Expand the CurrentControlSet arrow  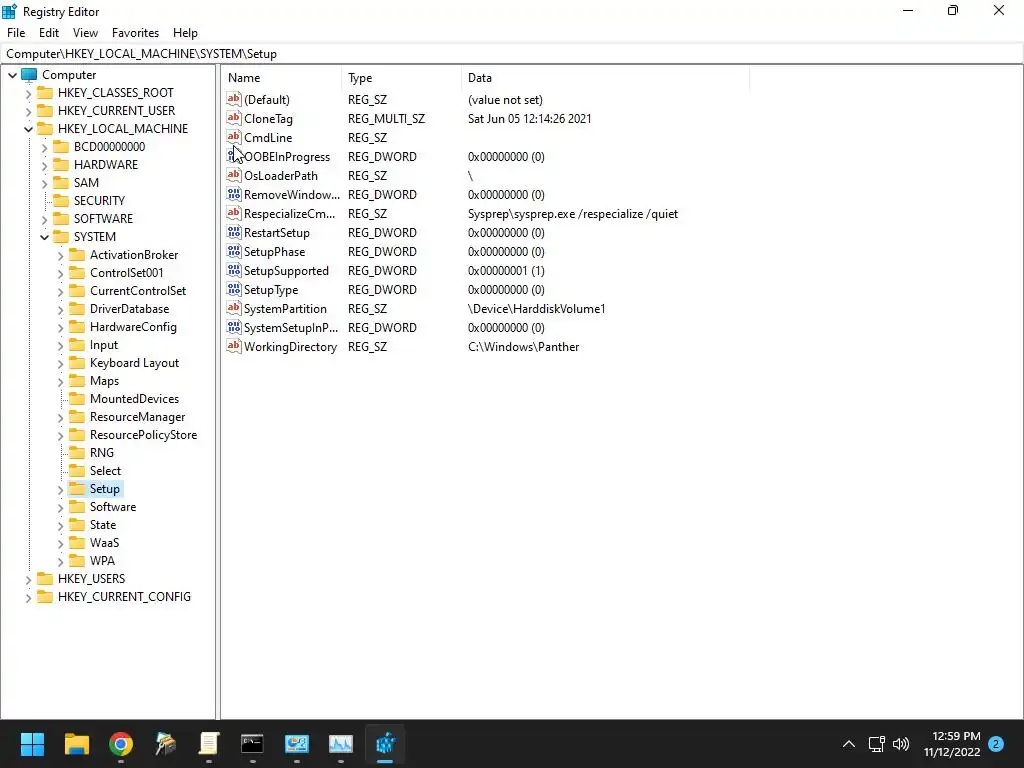[x=61, y=291]
